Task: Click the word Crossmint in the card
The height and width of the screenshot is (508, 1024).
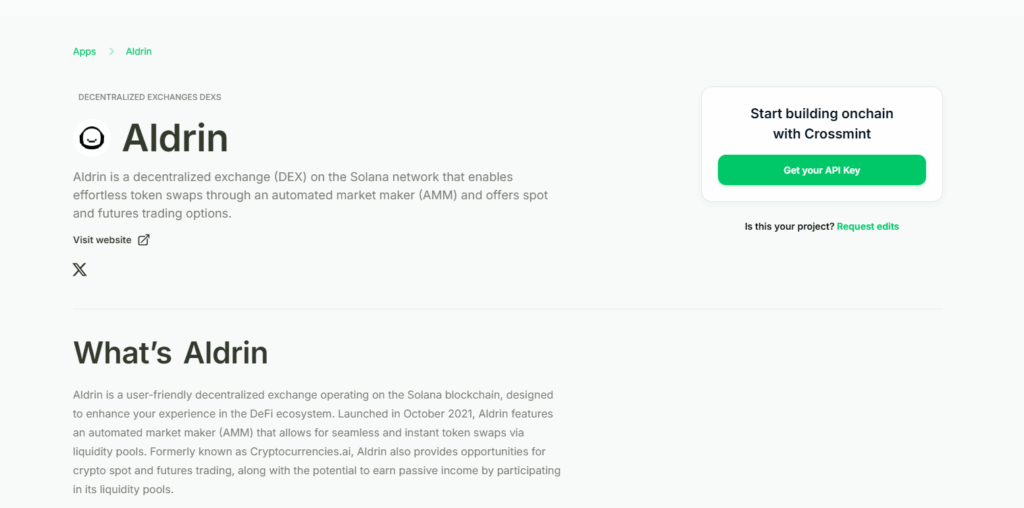Action: pos(839,134)
